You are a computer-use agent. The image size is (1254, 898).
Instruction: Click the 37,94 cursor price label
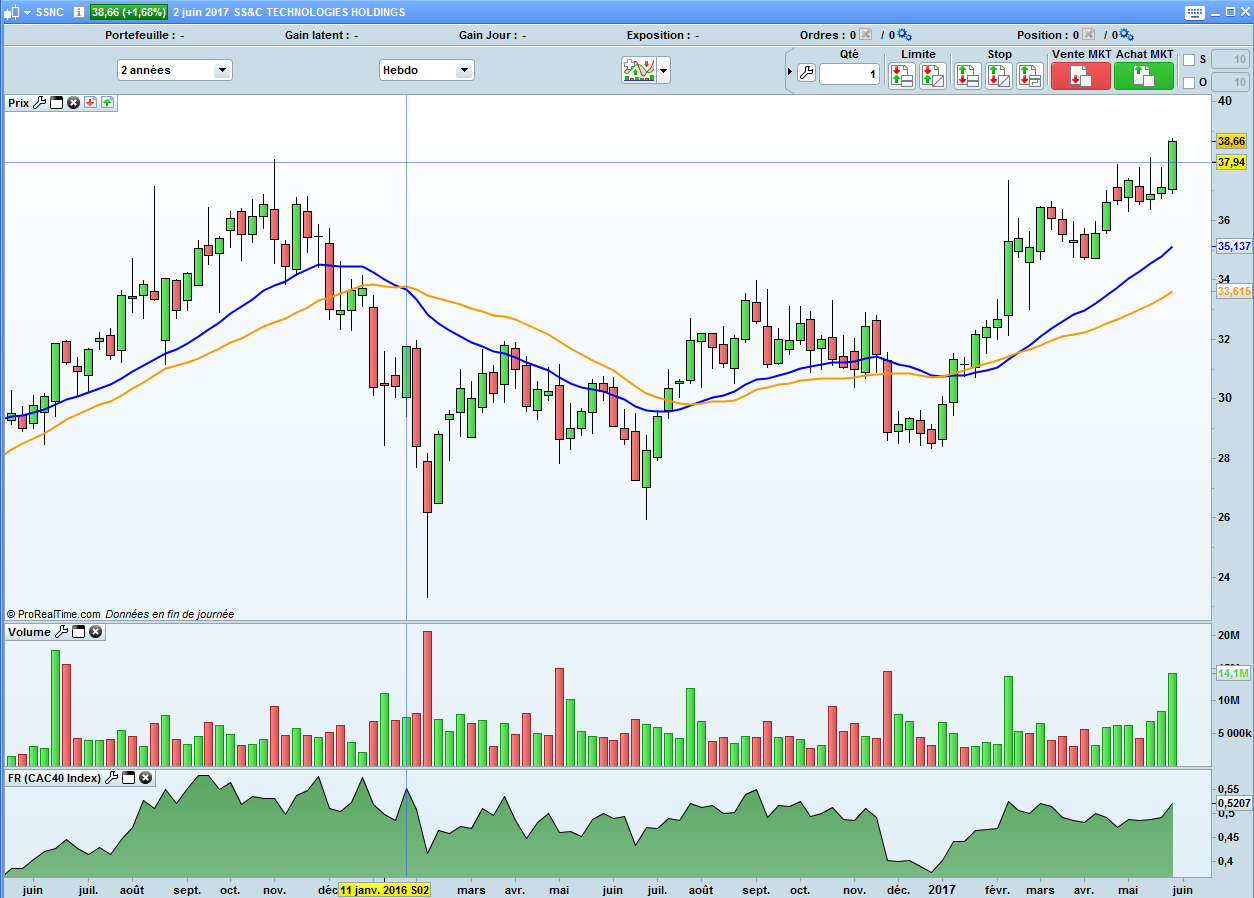1231,162
